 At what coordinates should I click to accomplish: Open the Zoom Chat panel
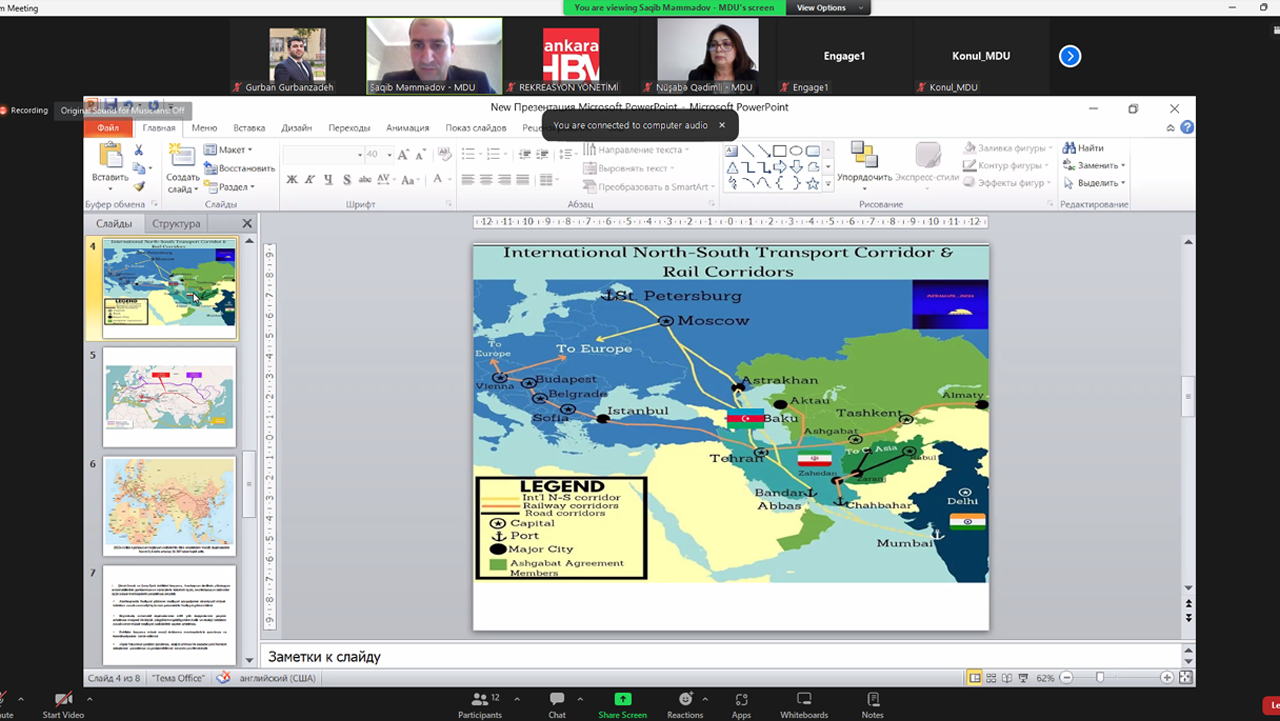coord(557,699)
